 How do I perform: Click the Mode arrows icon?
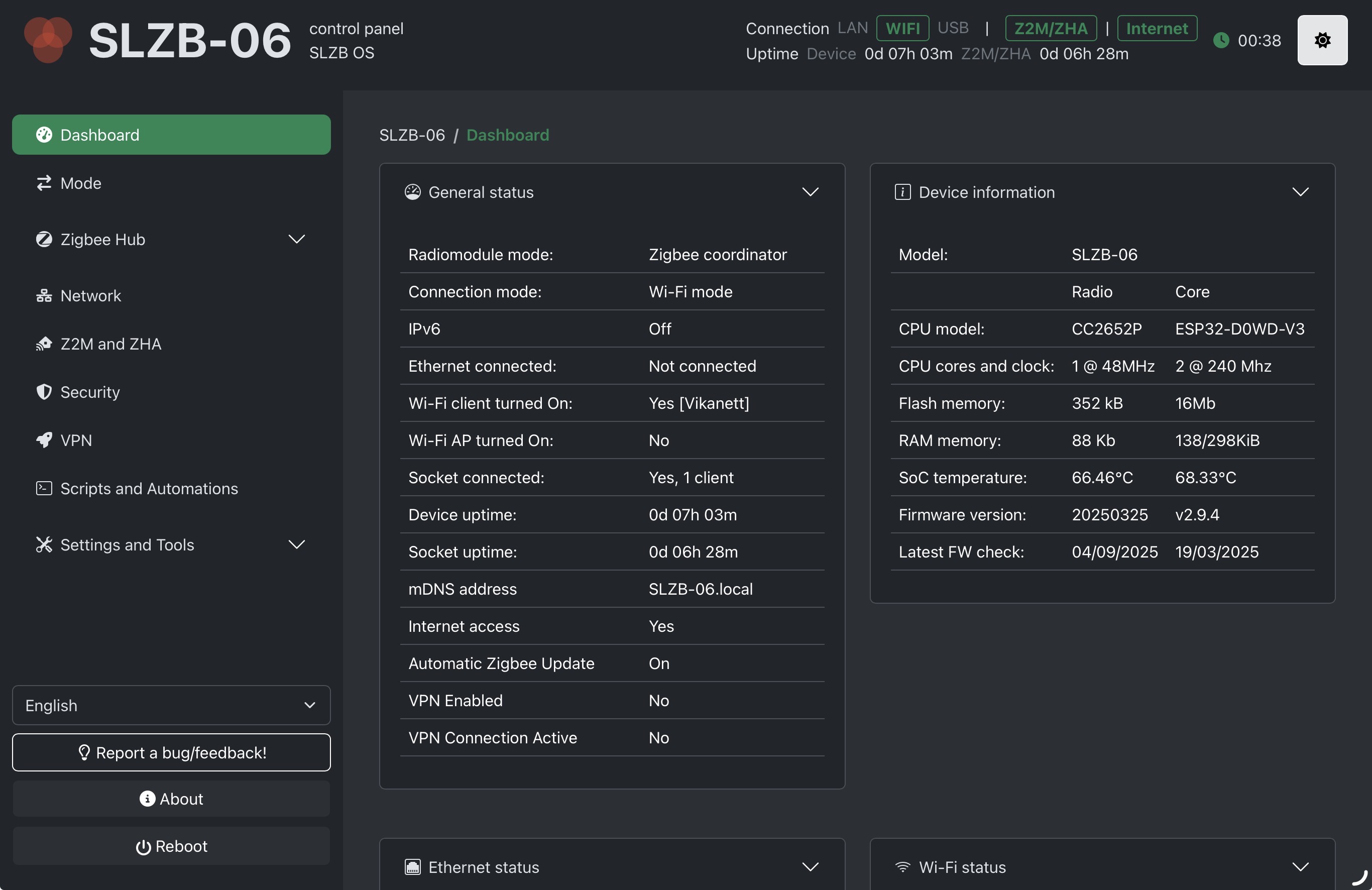44,183
